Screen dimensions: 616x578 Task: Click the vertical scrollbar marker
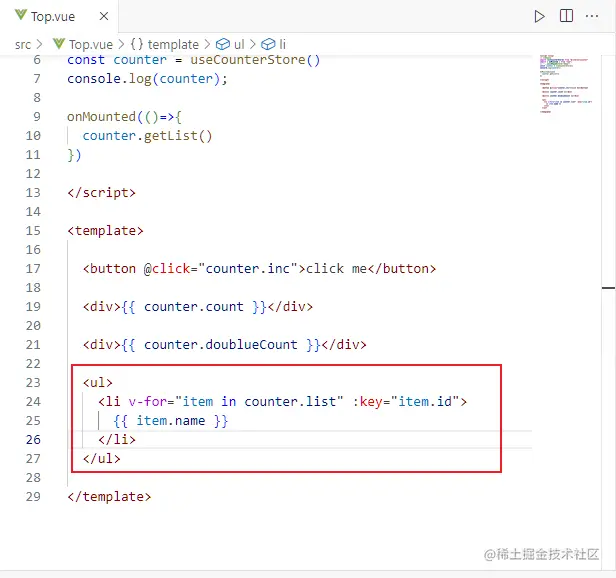click(608, 288)
